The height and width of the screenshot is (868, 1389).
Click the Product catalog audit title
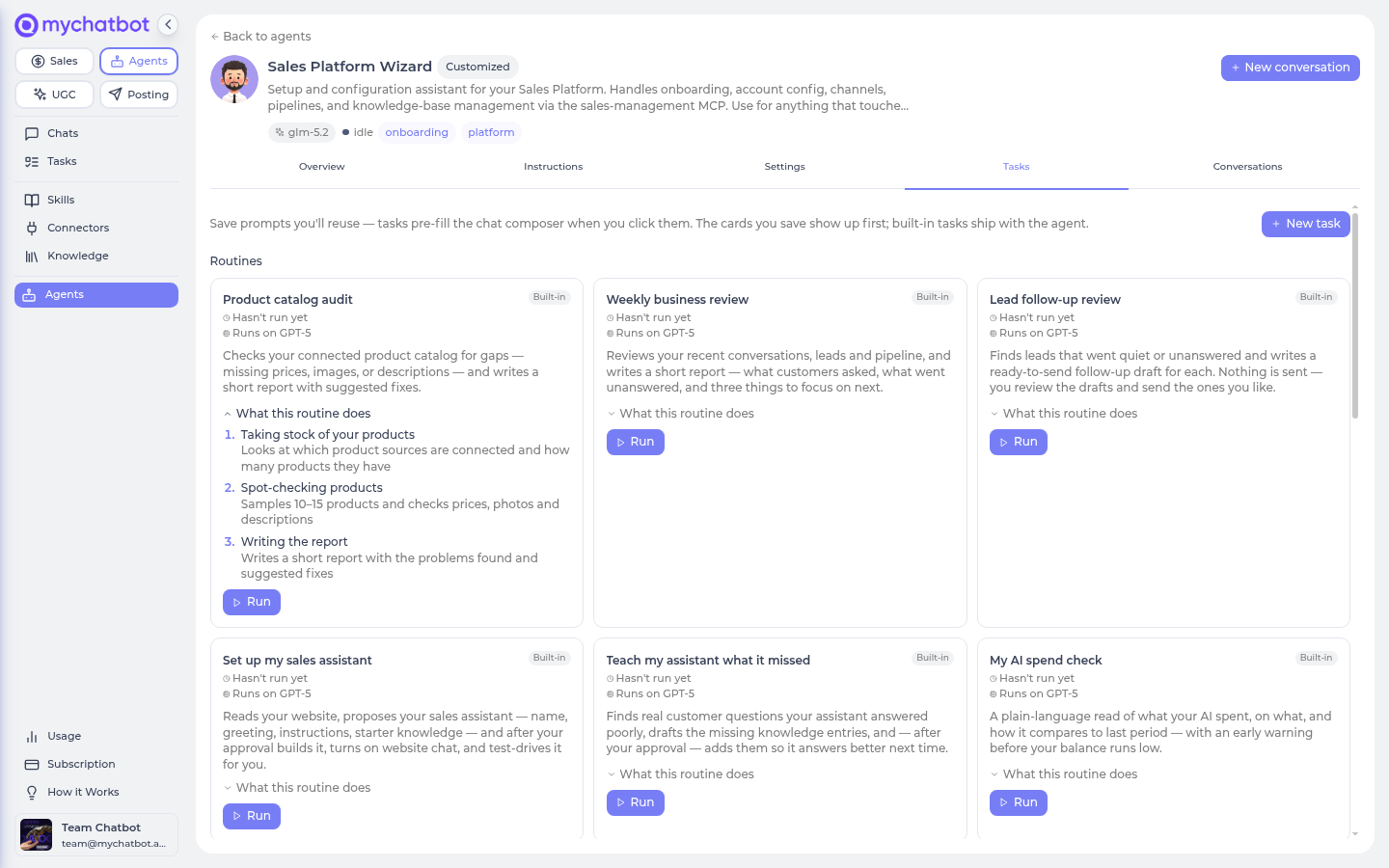click(x=287, y=300)
